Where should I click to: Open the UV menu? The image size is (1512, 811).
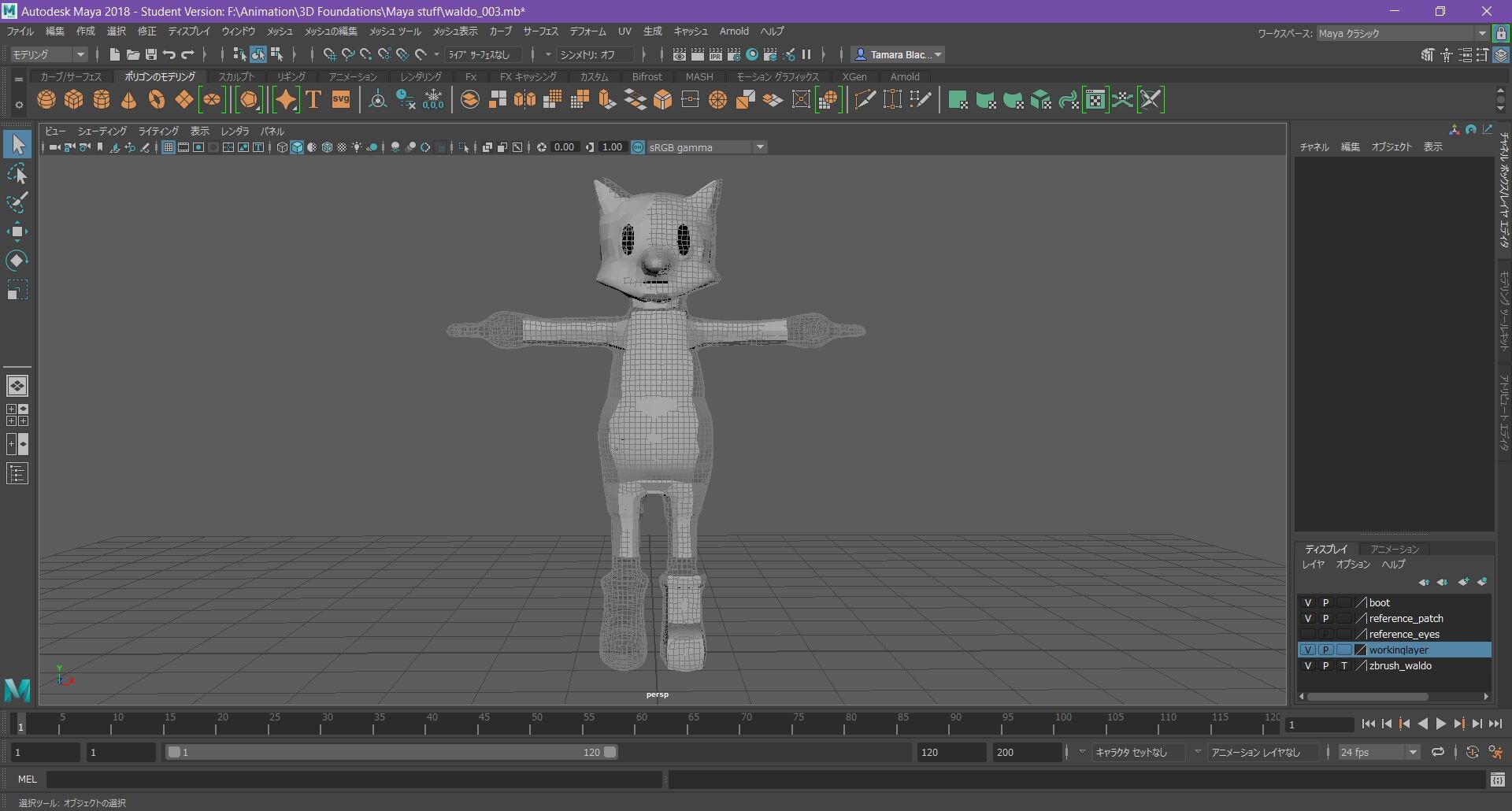[624, 31]
